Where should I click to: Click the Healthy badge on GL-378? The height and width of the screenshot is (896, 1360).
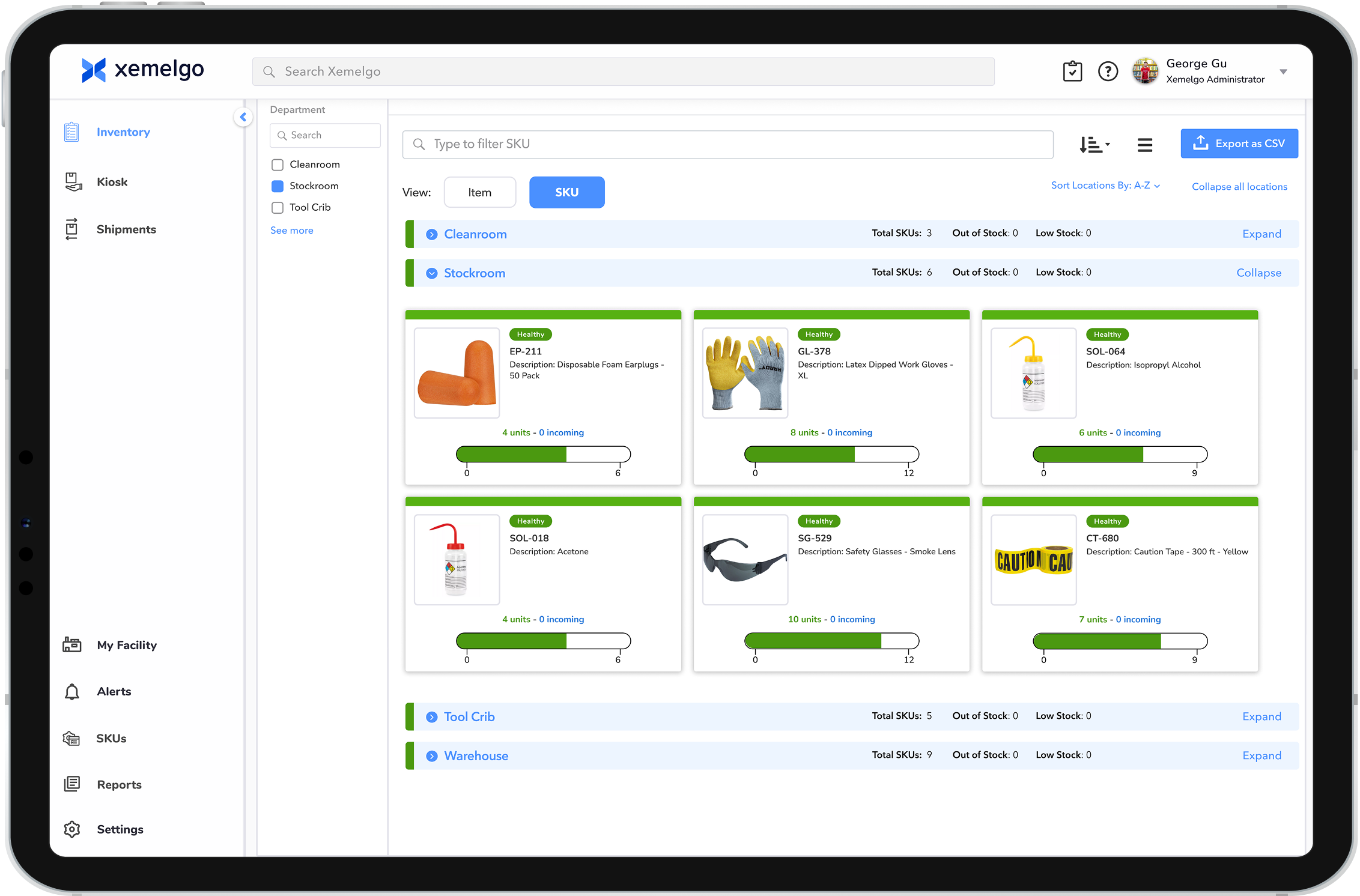(819, 334)
